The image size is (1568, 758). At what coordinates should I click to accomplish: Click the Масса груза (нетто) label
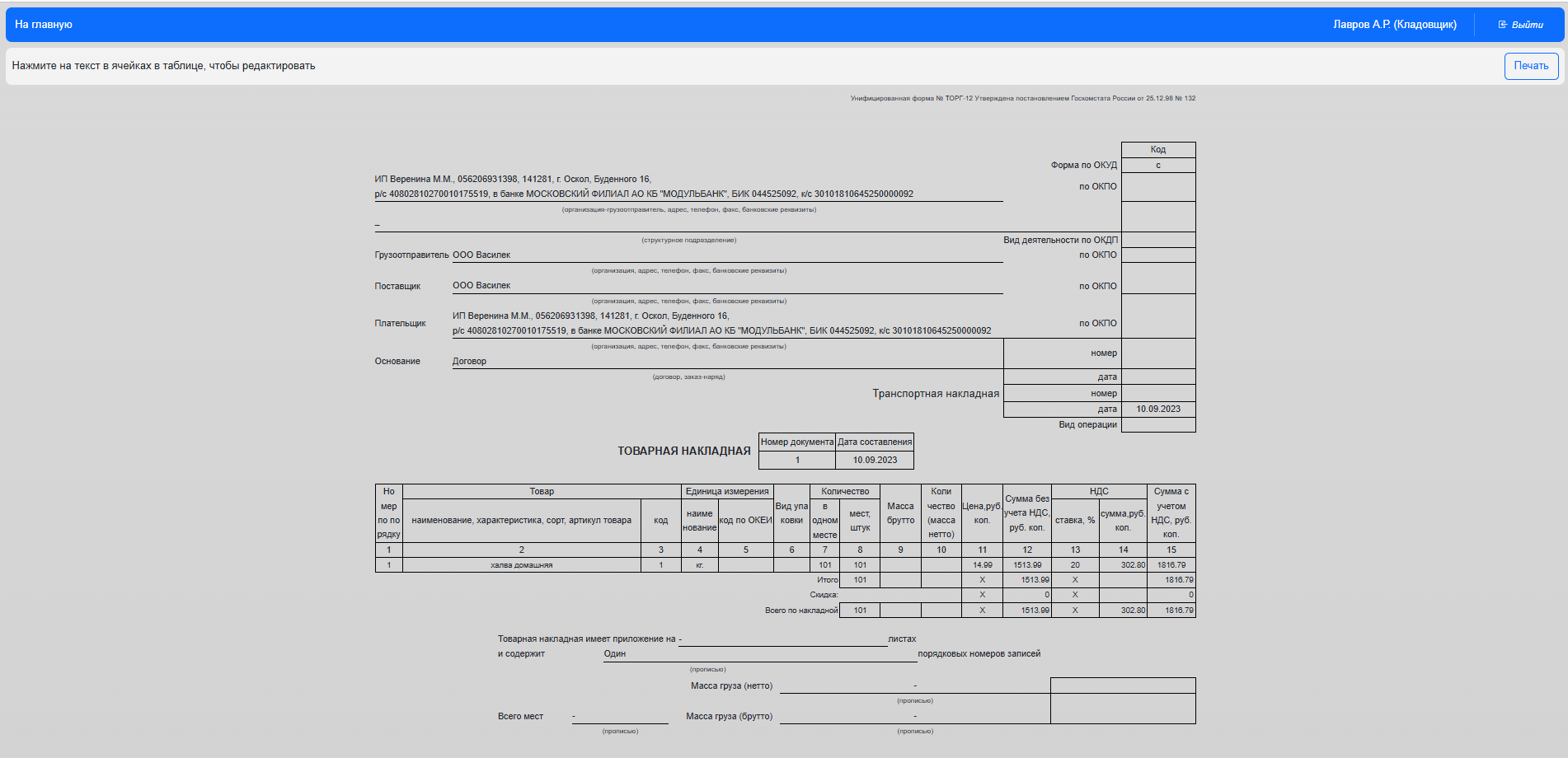click(x=732, y=685)
